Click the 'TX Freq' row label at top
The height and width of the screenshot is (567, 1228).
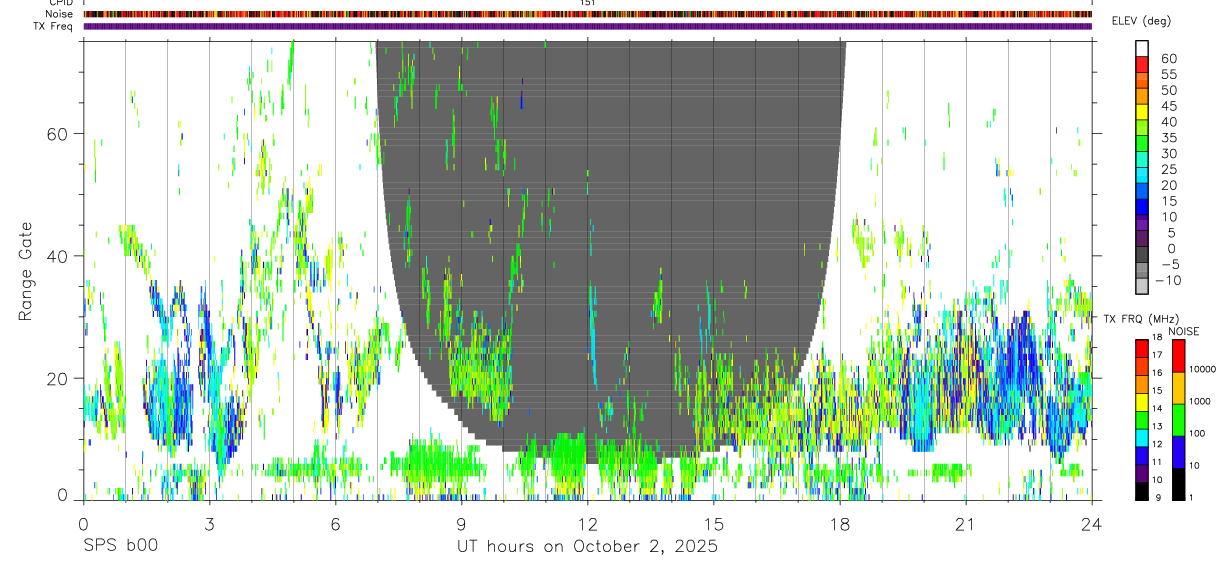(54, 26)
